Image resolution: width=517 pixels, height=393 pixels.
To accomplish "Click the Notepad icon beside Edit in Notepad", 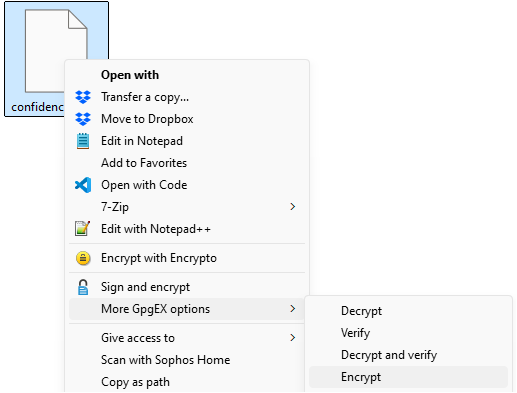I will [x=83, y=141].
